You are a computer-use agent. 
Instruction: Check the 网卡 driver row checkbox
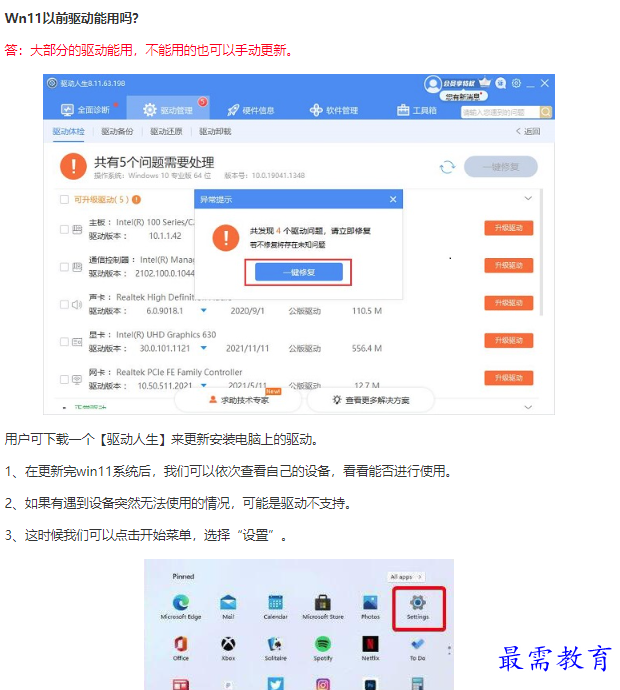(64, 379)
